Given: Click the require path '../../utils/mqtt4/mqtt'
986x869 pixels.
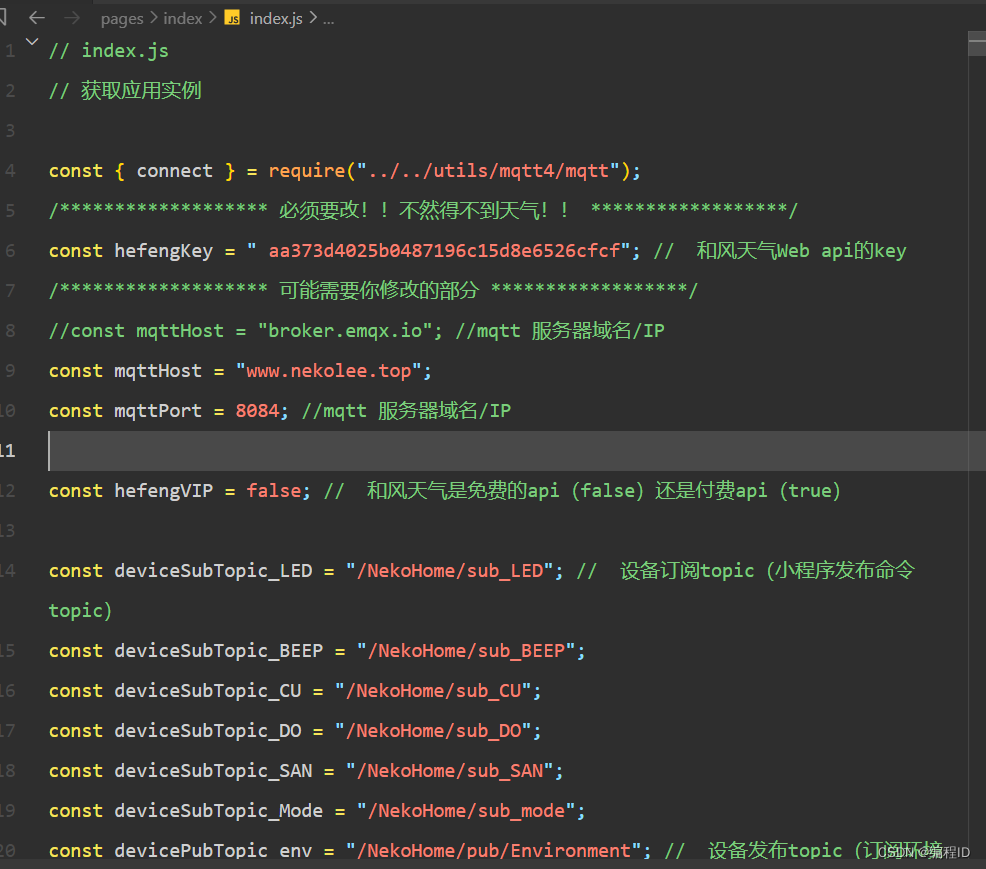Looking at the screenshot, I should pos(489,171).
